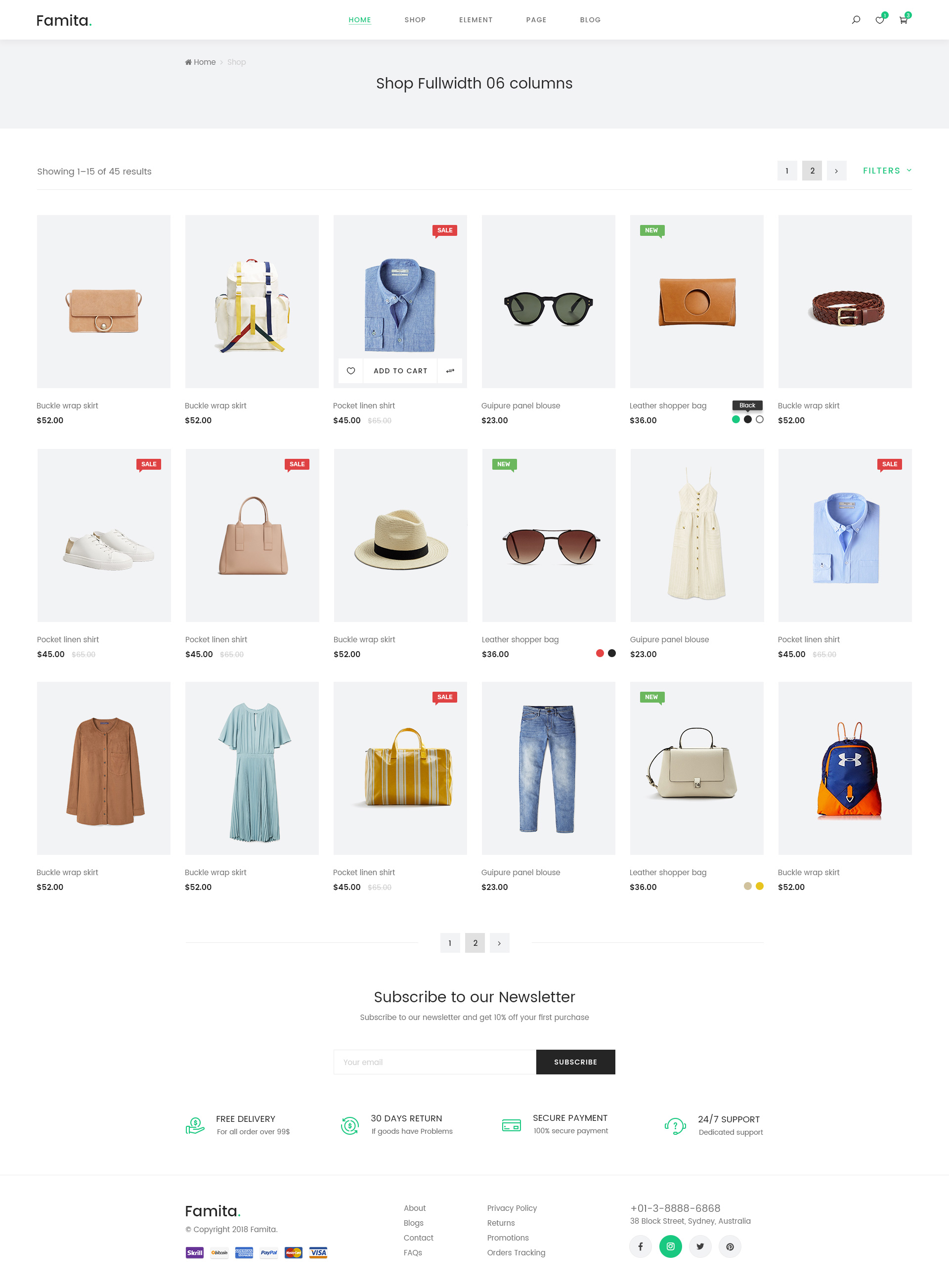Open the BLOG menu item
Screen dimensions: 949x1288
pos(590,20)
